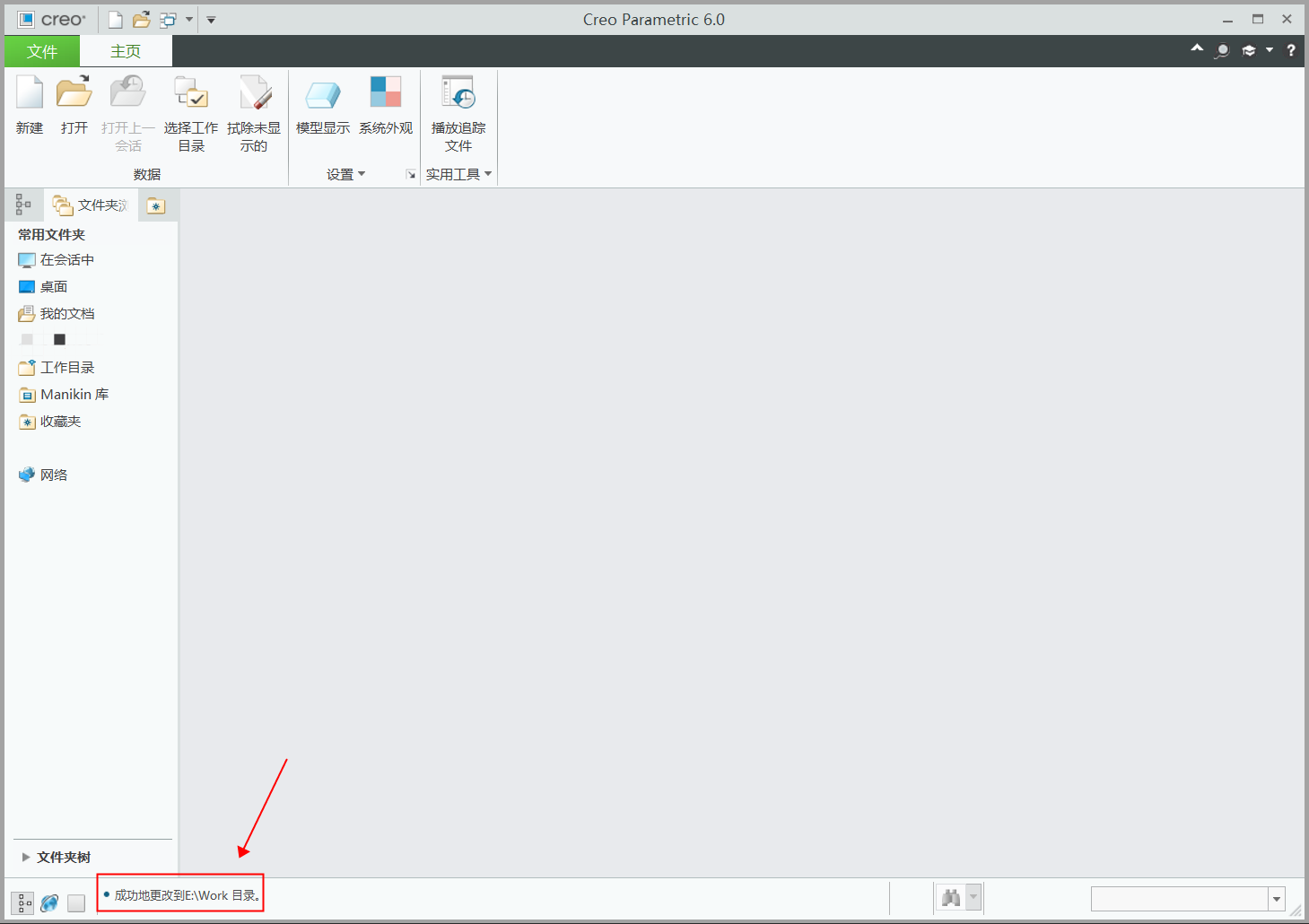Switch to the Favorites navigator tab

coord(156,205)
